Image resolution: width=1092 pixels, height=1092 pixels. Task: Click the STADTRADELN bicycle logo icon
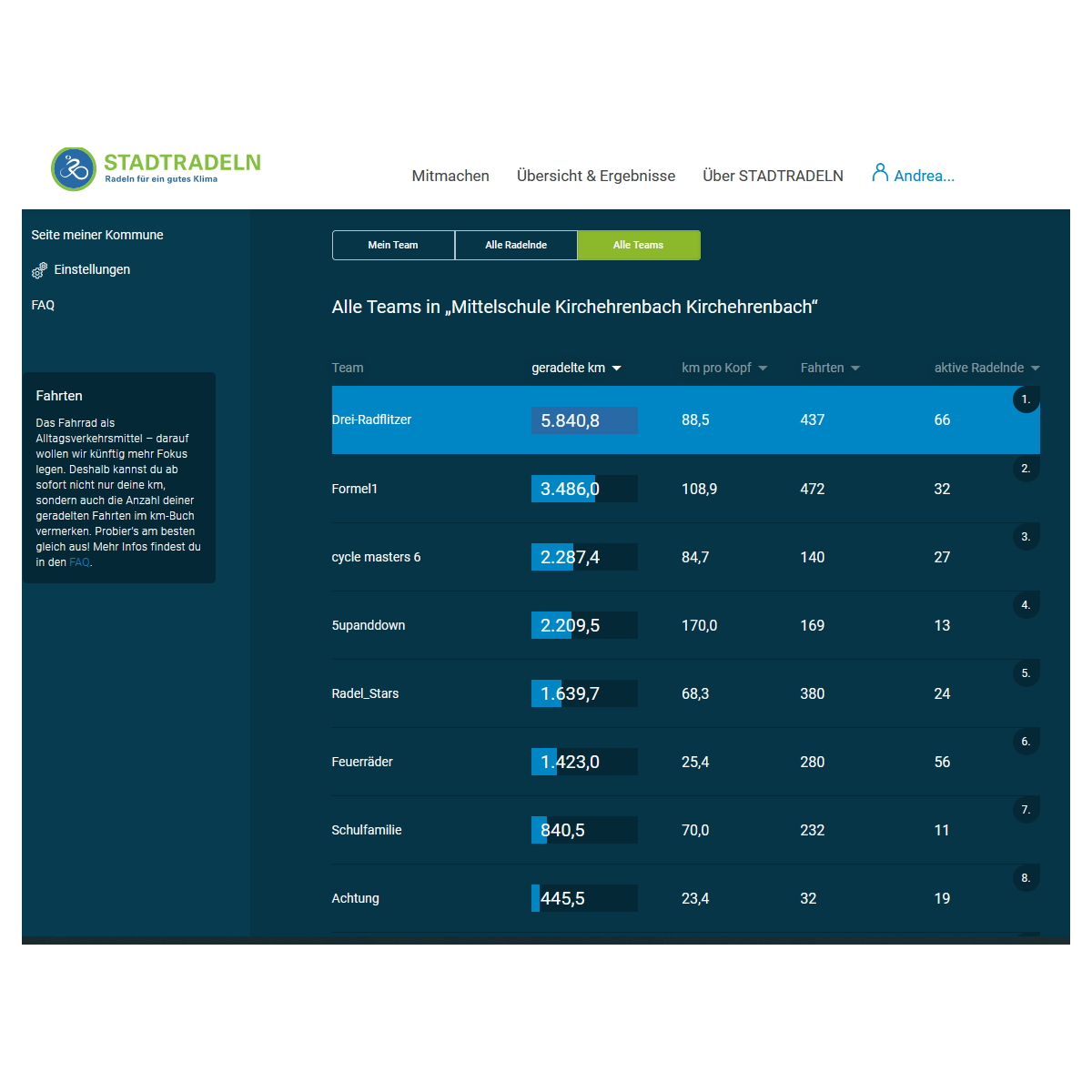[74, 169]
